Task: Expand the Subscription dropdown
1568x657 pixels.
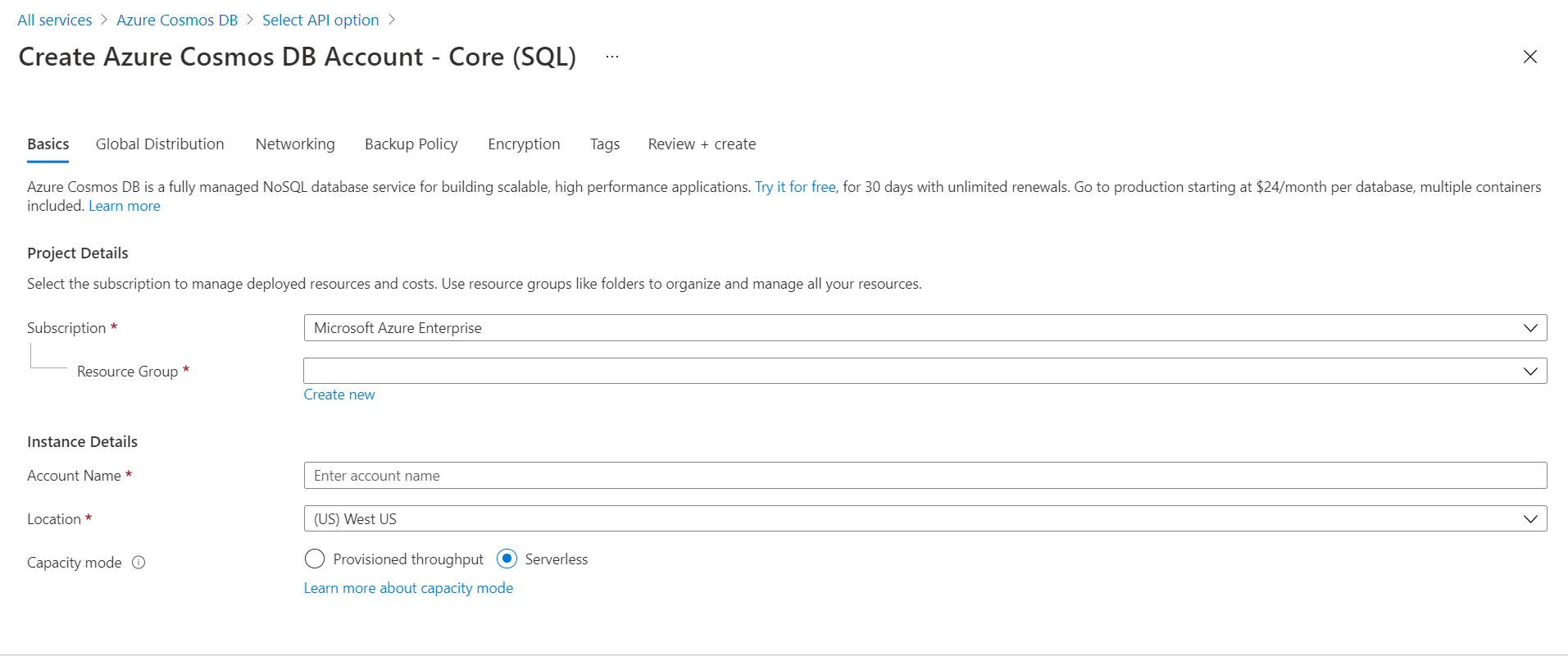Action: pyautogui.click(x=925, y=328)
